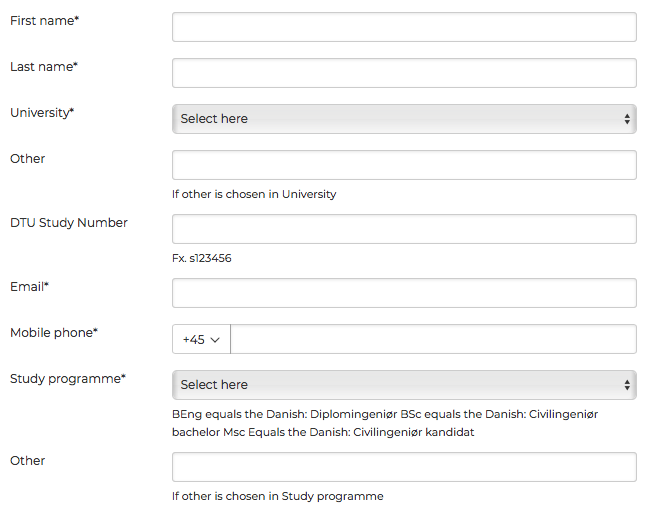The image size is (650, 512).
Task: Click the First name input field
Action: click(x=404, y=27)
